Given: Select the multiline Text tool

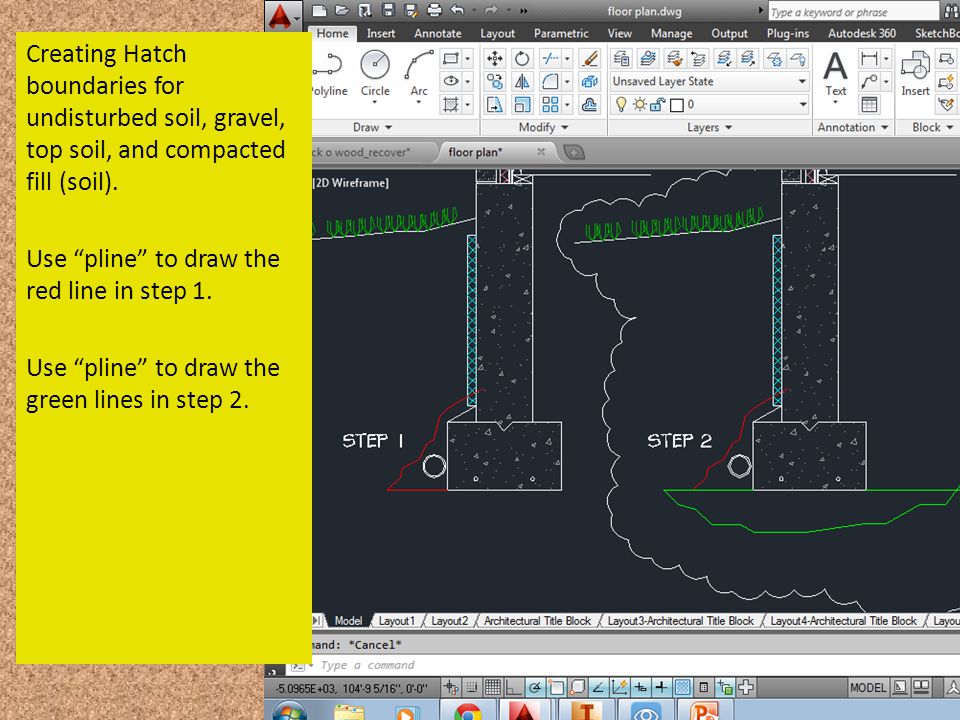Looking at the screenshot, I should click(x=835, y=73).
